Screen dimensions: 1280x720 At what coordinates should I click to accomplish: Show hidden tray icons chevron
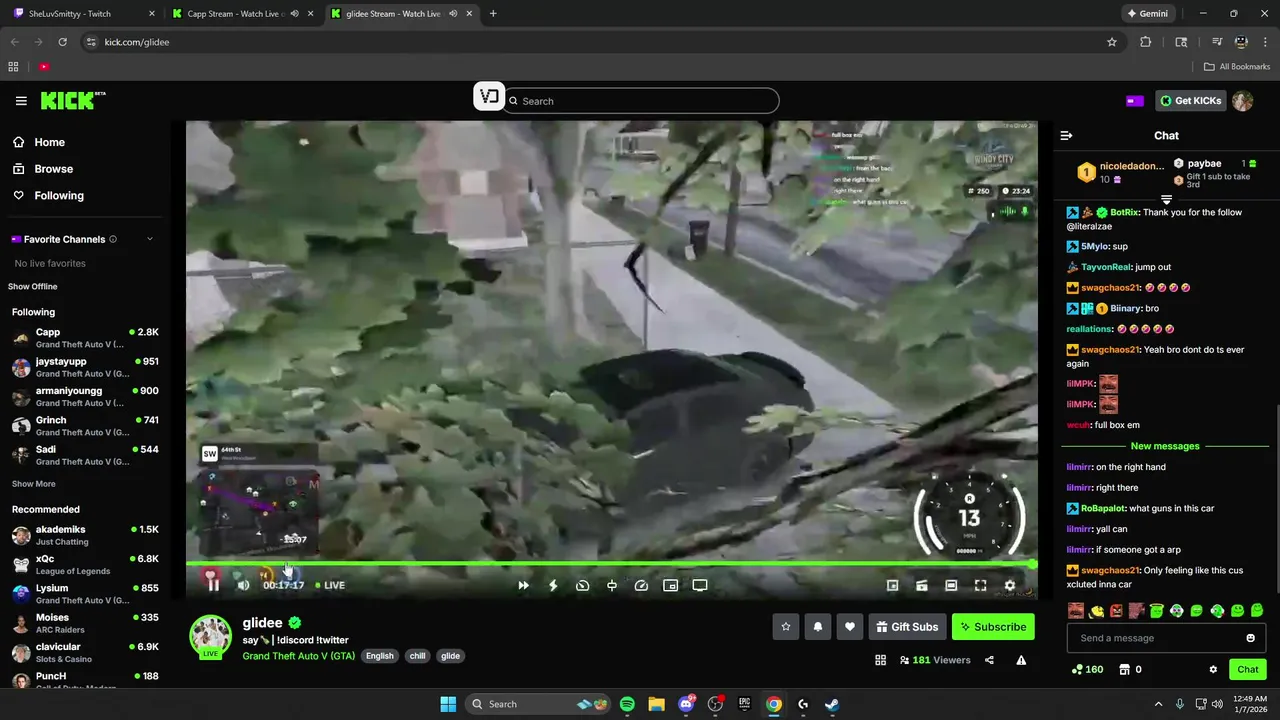point(1158,704)
